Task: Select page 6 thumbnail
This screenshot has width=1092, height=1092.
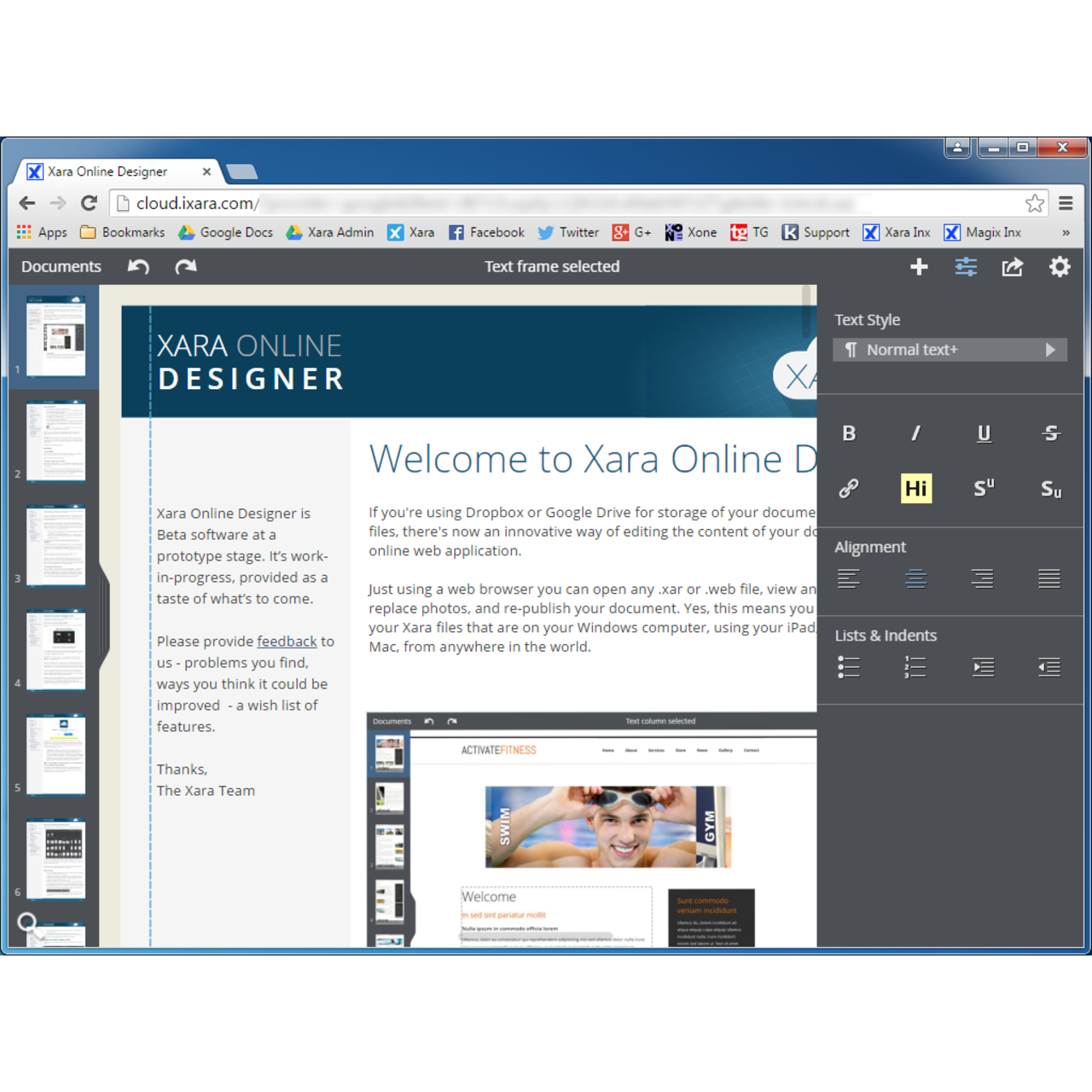Action: click(x=56, y=859)
